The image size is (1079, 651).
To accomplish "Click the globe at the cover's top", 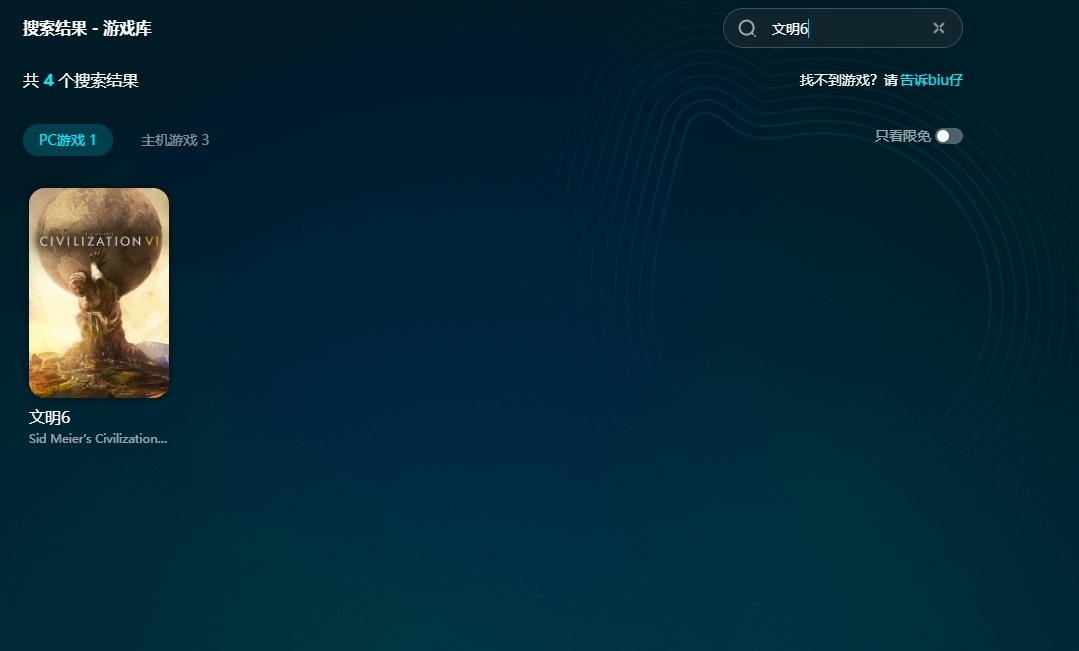I will [99, 213].
